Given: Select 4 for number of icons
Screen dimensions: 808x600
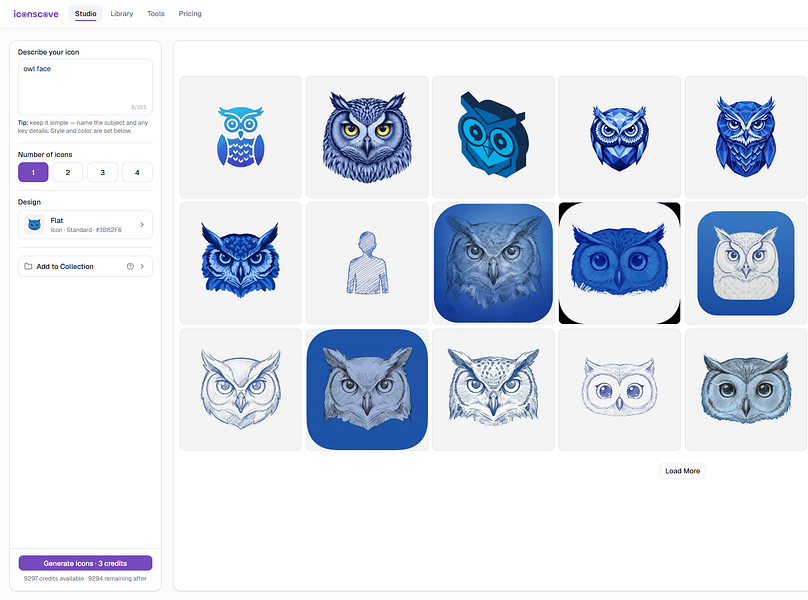Looking at the screenshot, I should point(137,172).
